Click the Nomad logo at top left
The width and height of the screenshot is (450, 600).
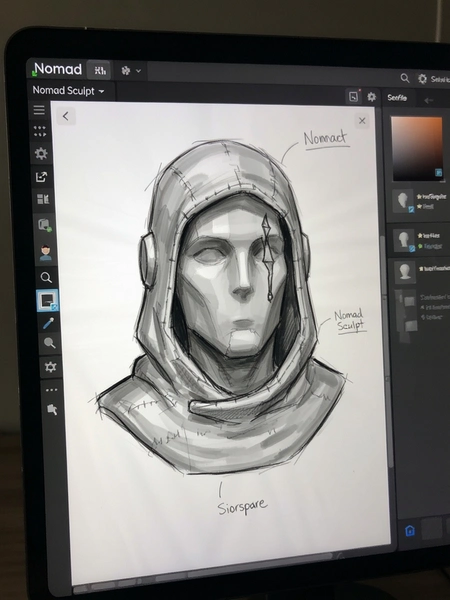pyautogui.click(x=58, y=69)
